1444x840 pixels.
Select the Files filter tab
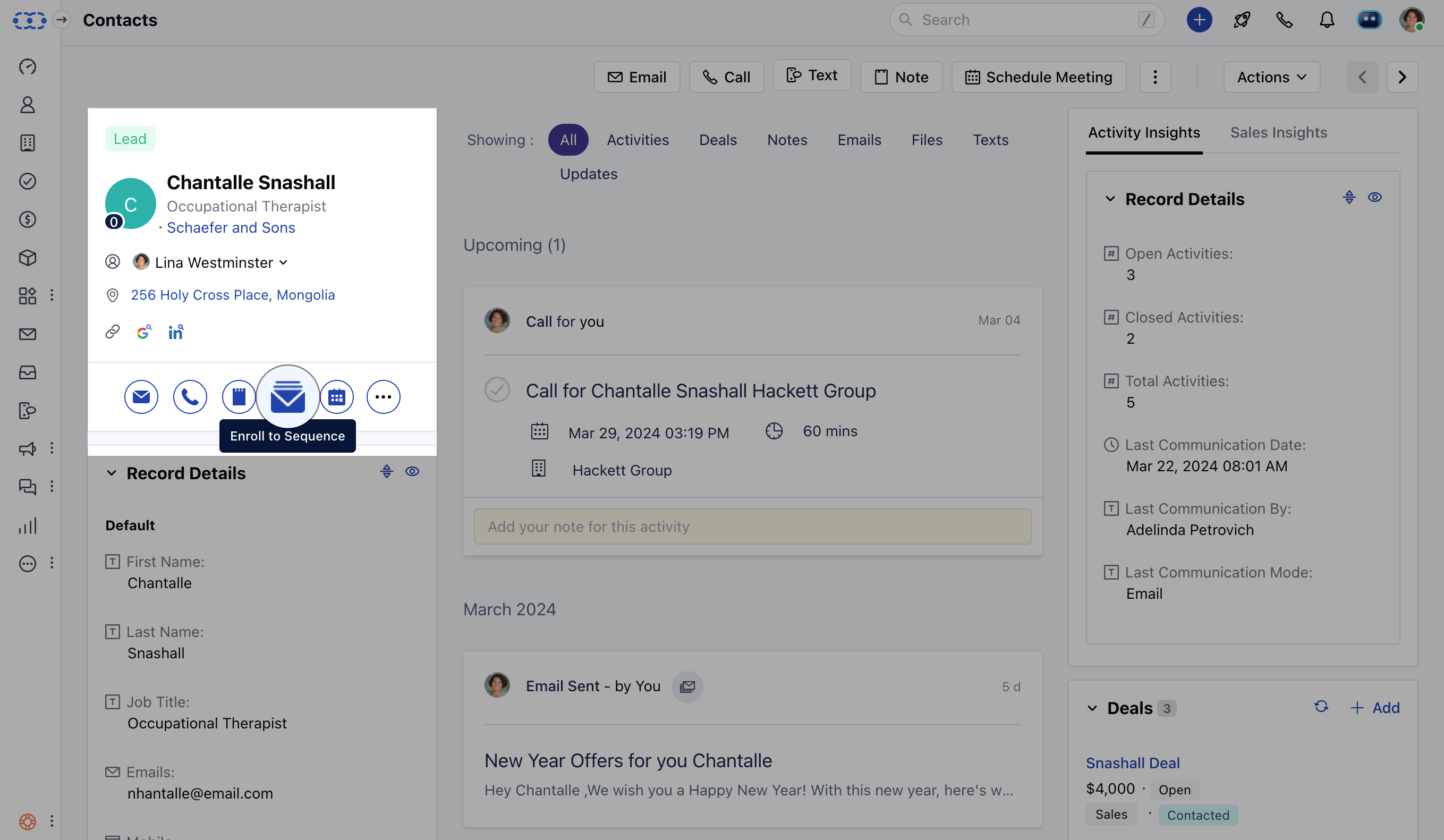click(x=927, y=140)
